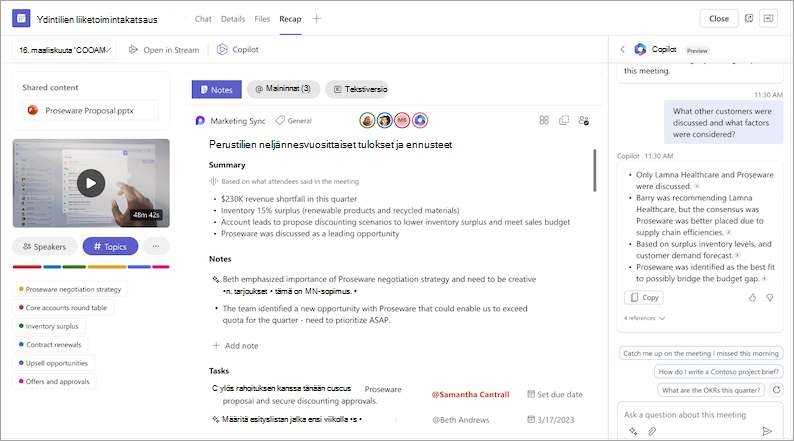794x441 pixels.
Task: Click the MB participant avatar
Action: [x=402, y=120]
